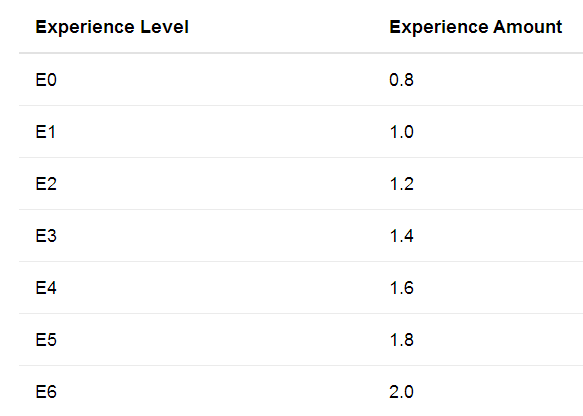Image resolution: width=583 pixels, height=416 pixels.
Task: Click the Experience Amount column header
Action: (476, 27)
